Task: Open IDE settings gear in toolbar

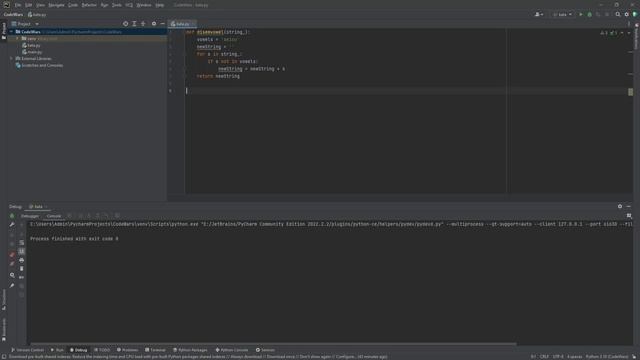Action: [627, 14]
